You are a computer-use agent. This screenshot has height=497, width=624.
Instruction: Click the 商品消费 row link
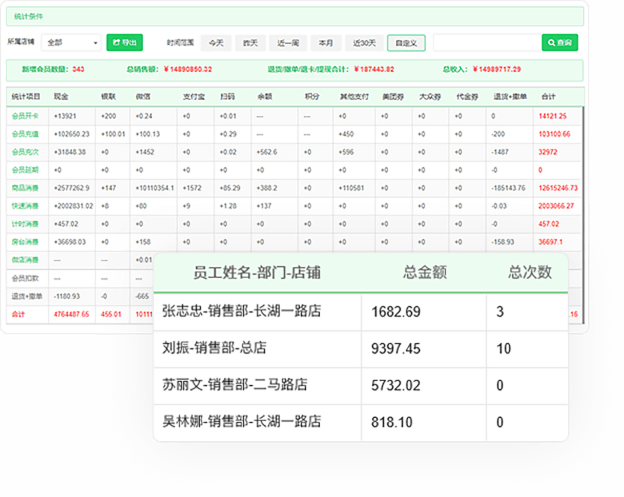(x=25, y=188)
